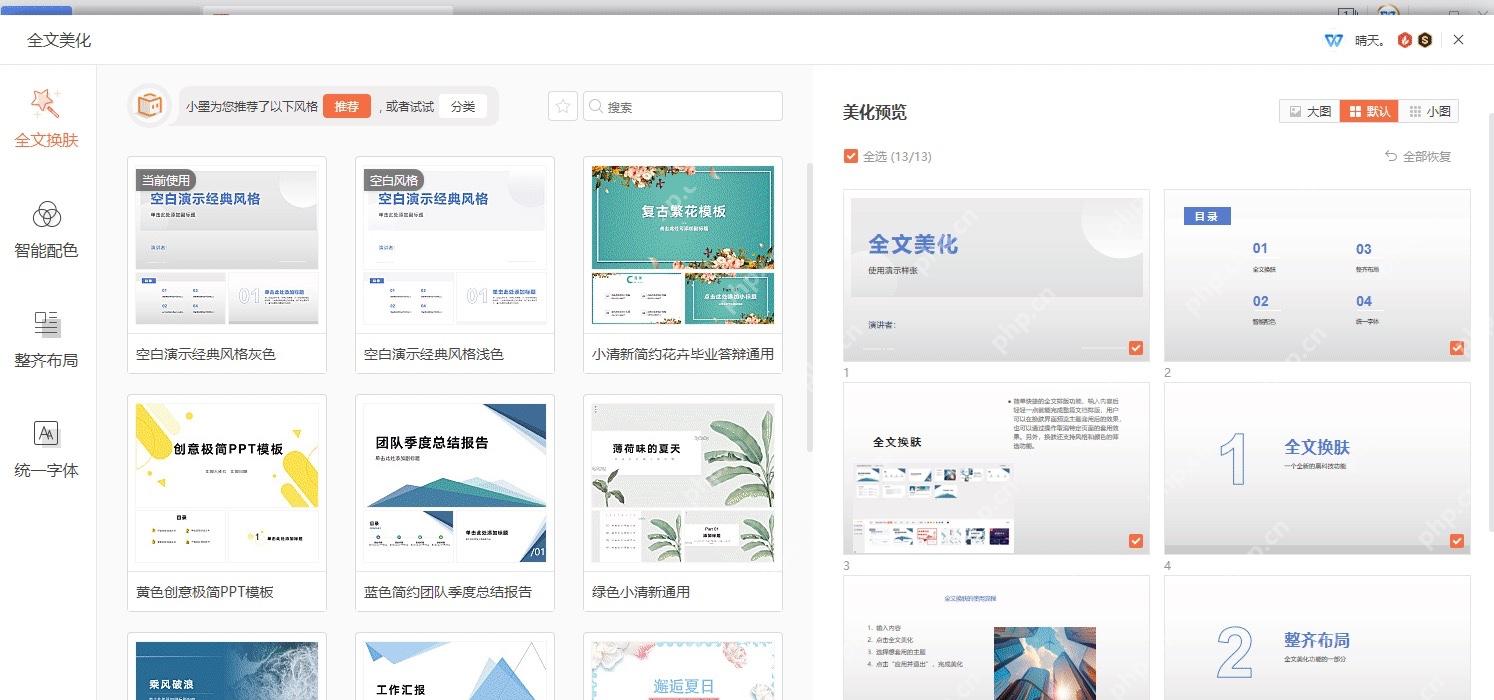Uncheck slide 4 preview checkbox
The height and width of the screenshot is (700, 1494).
click(1457, 541)
